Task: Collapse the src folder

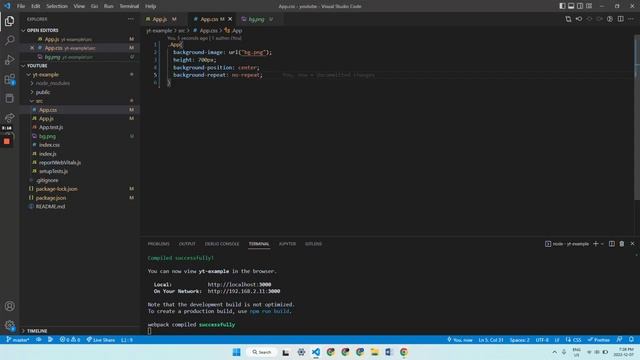Action: [x=39, y=101]
